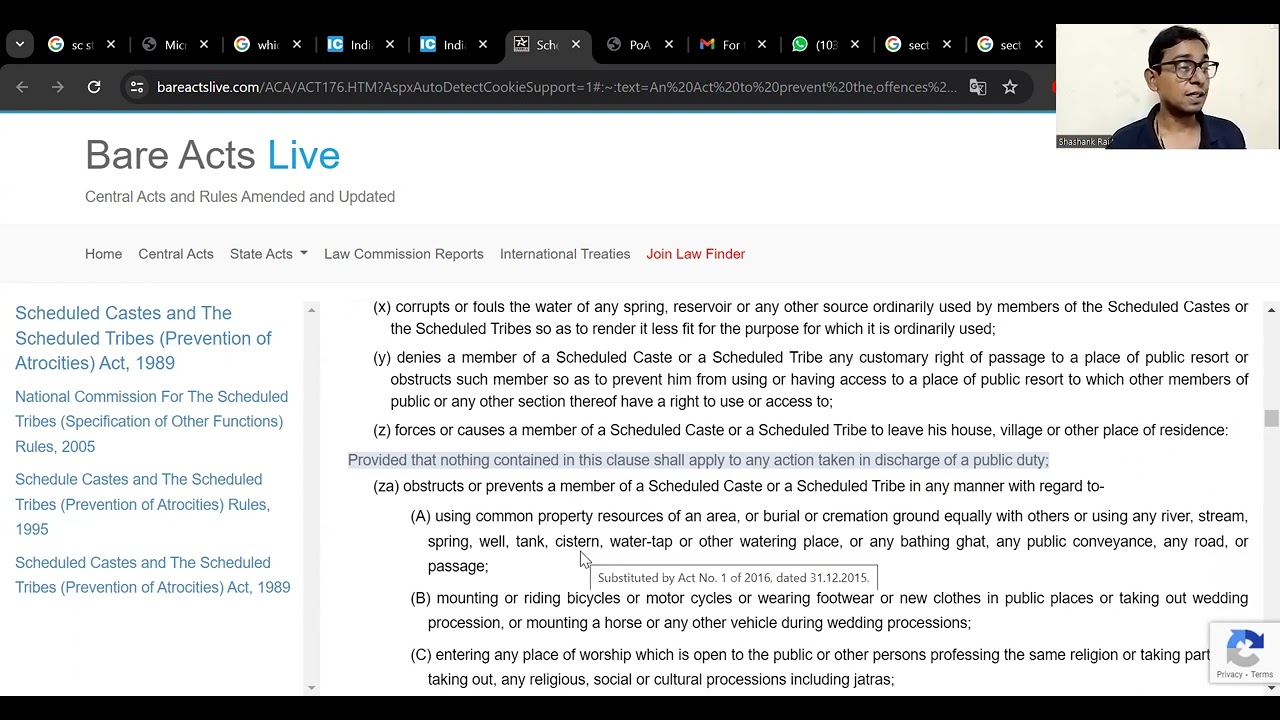The width and height of the screenshot is (1280, 720).
Task: Click the highlighted 'Provided that nothing contained' proviso text
Action: click(698, 460)
